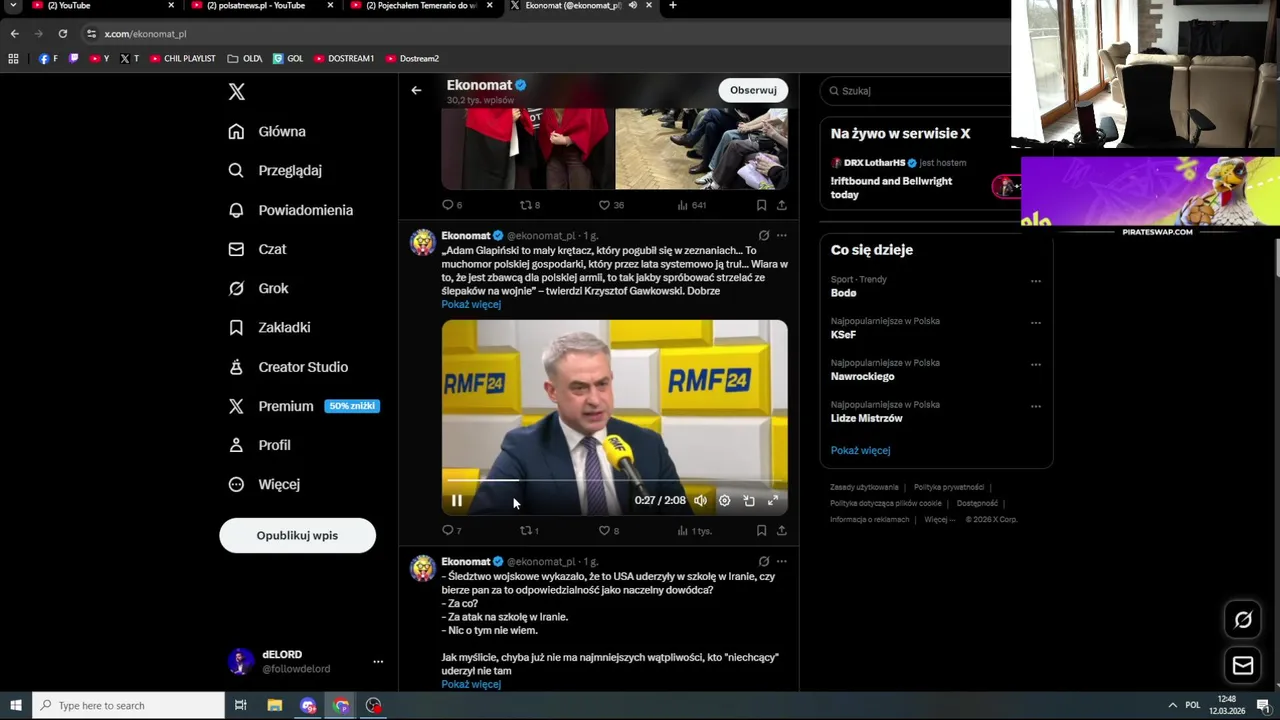1280x720 pixels.
Task: Open Grok icon on Iran tweet
Action: pos(763,562)
